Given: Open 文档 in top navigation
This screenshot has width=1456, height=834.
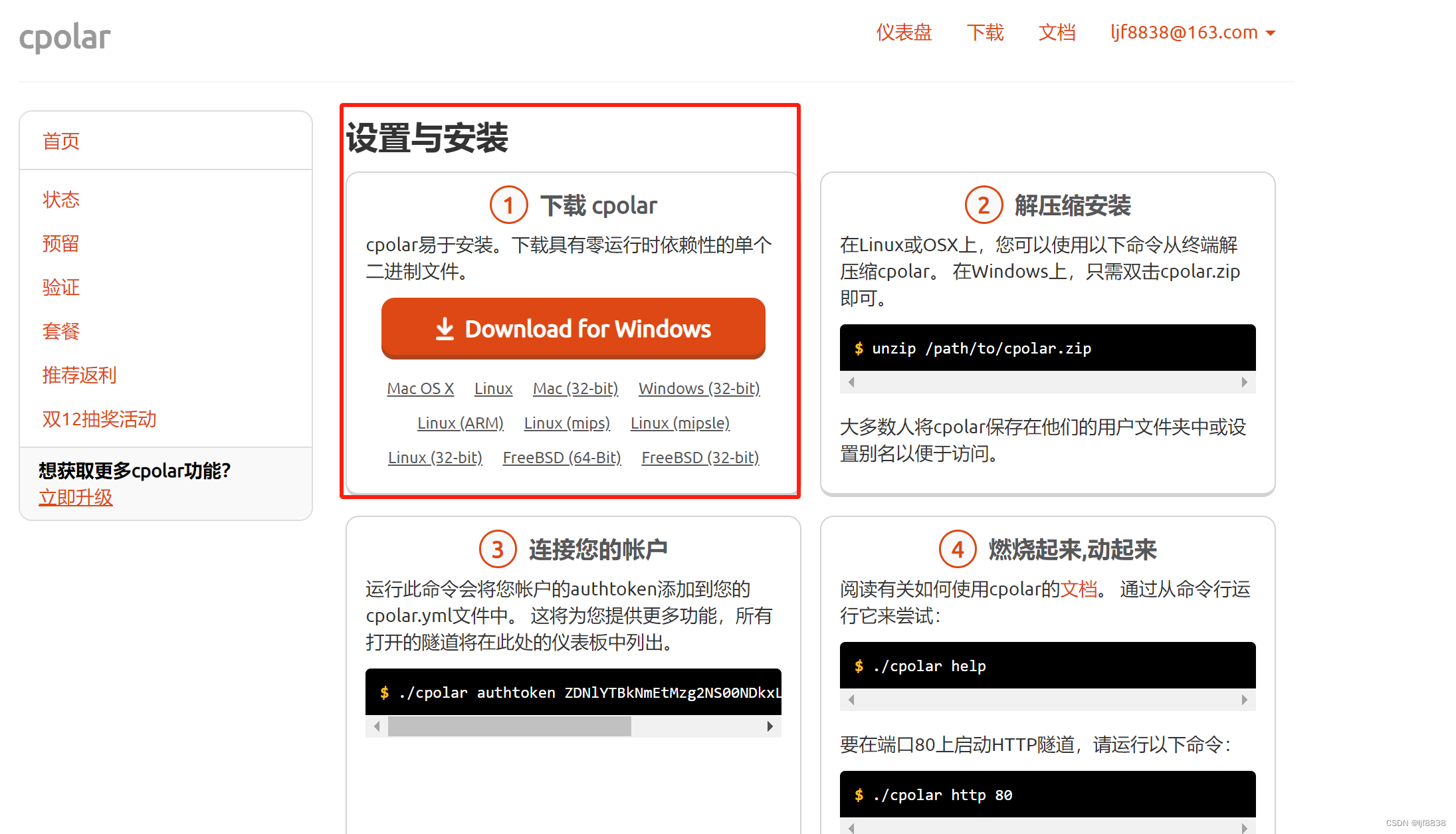Looking at the screenshot, I should [x=1057, y=32].
